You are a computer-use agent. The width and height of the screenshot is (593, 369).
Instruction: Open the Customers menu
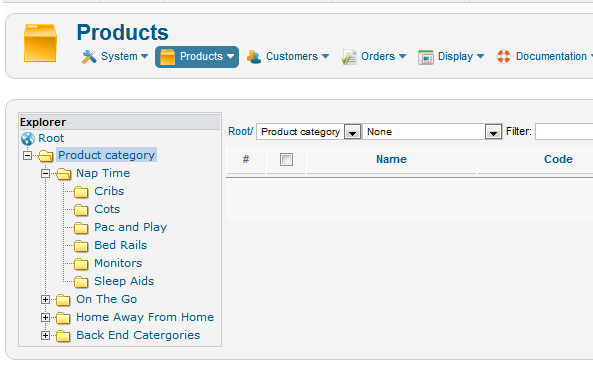[287, 57]
